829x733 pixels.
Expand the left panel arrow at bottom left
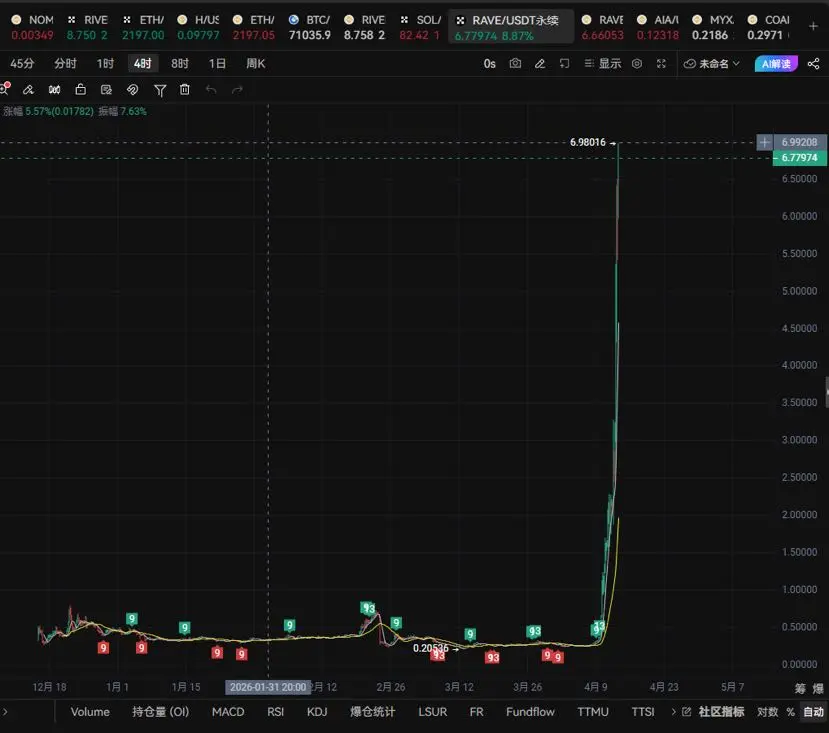5,712
